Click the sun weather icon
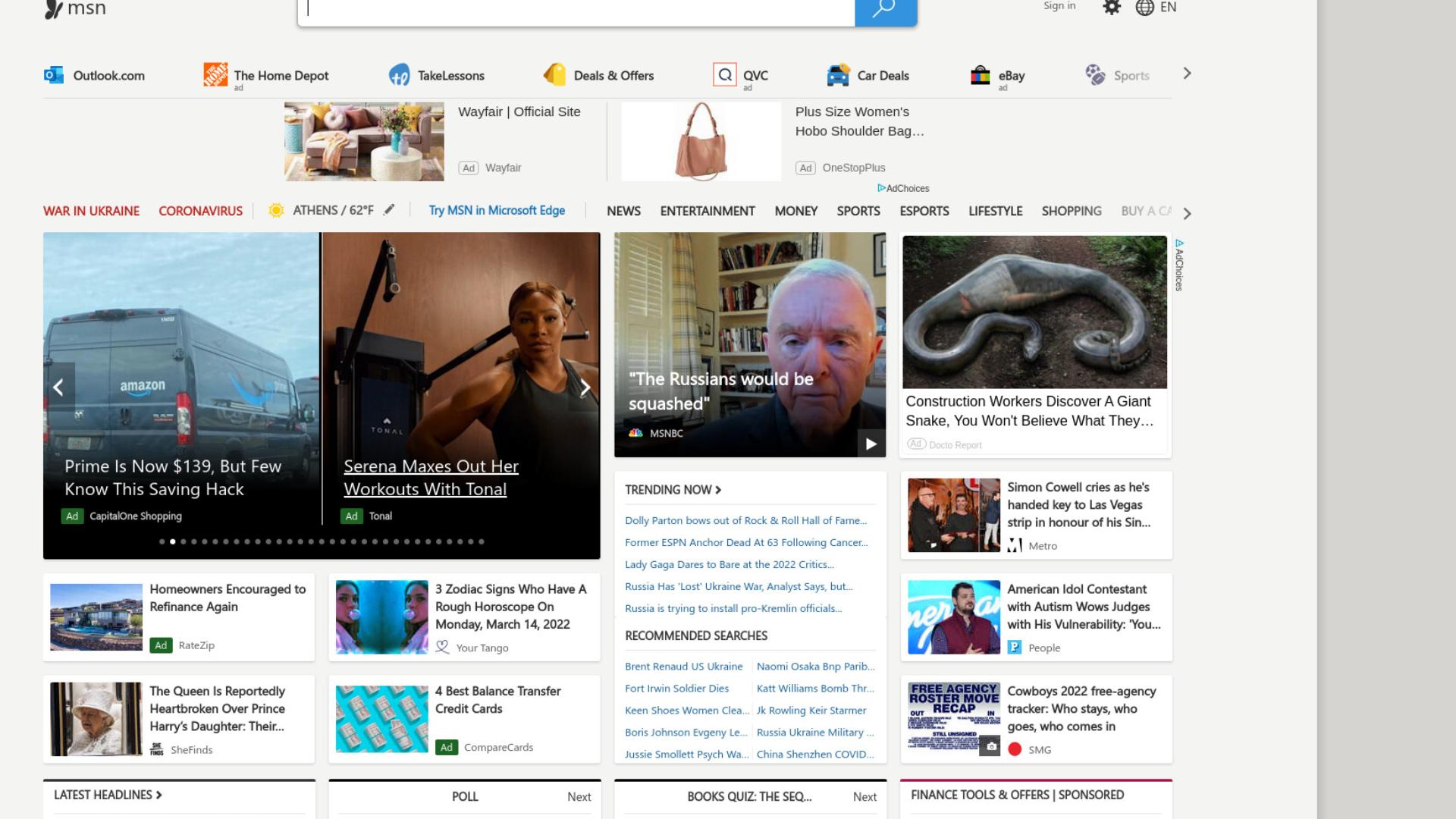Viewport: 1456px width, 819px height. click(x=276, y=210)
